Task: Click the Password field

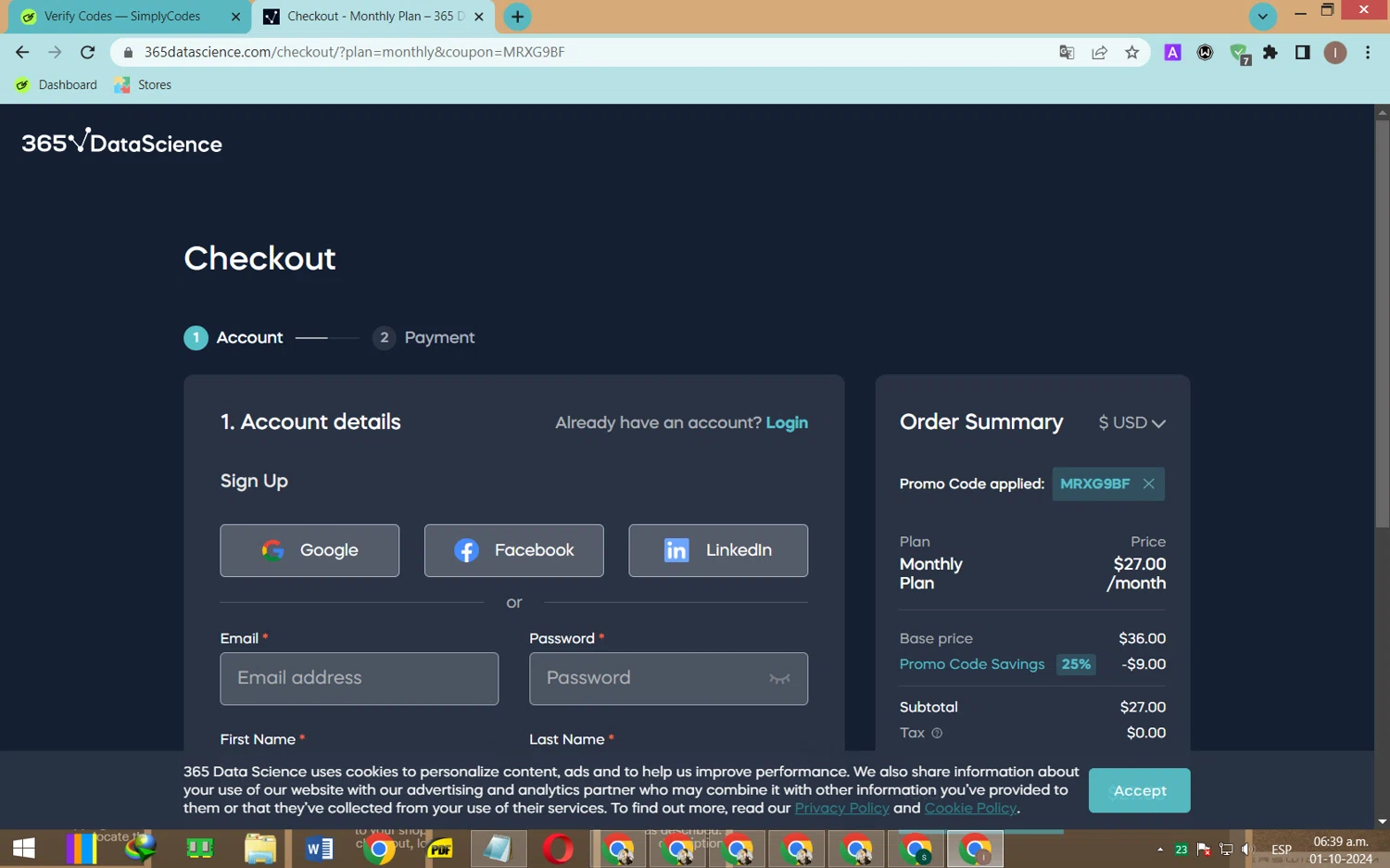Action: click(668, 678)
